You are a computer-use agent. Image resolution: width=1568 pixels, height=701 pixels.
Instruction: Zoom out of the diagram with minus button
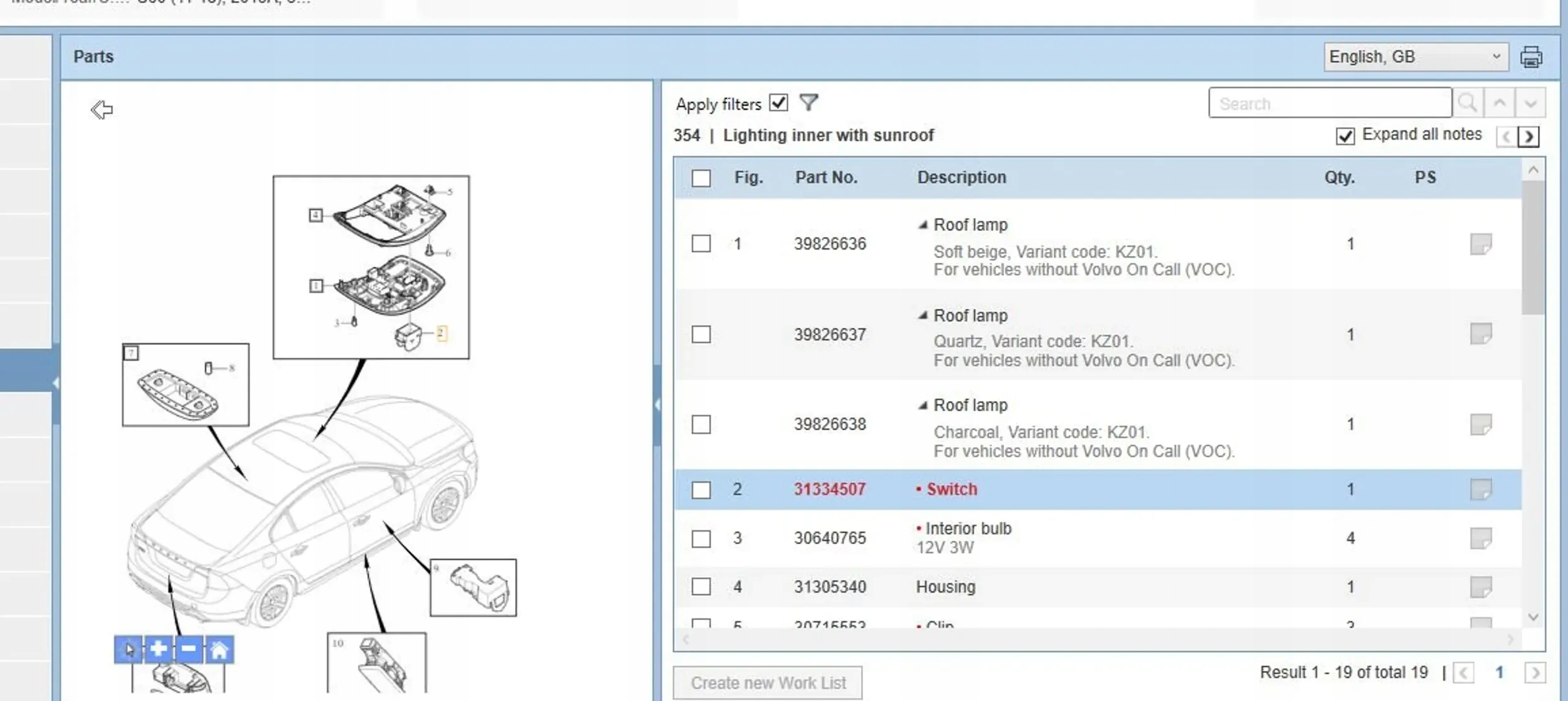click(189, 649)
